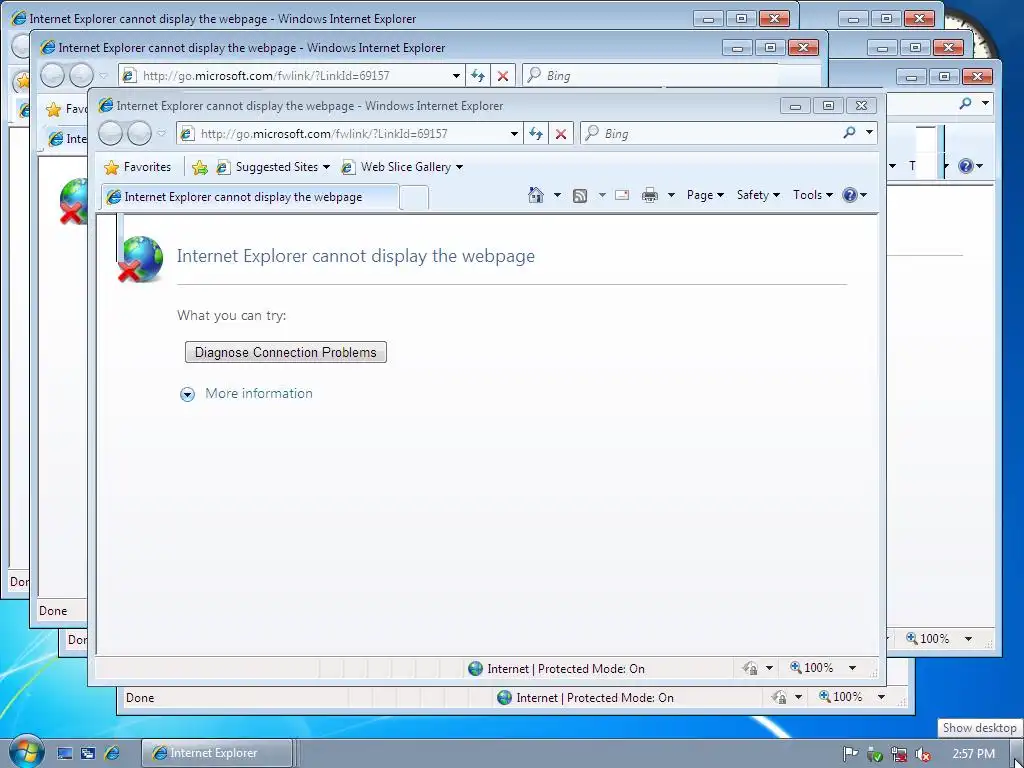
Task: Click the Help question mark icon in front window
Action: pos(850,195)
